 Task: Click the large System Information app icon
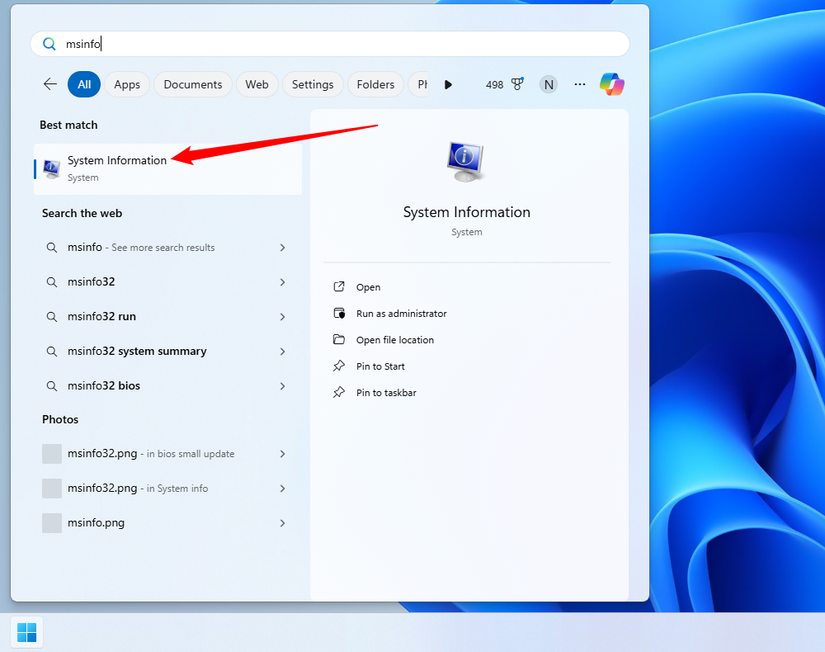click(x=466, y=161)
